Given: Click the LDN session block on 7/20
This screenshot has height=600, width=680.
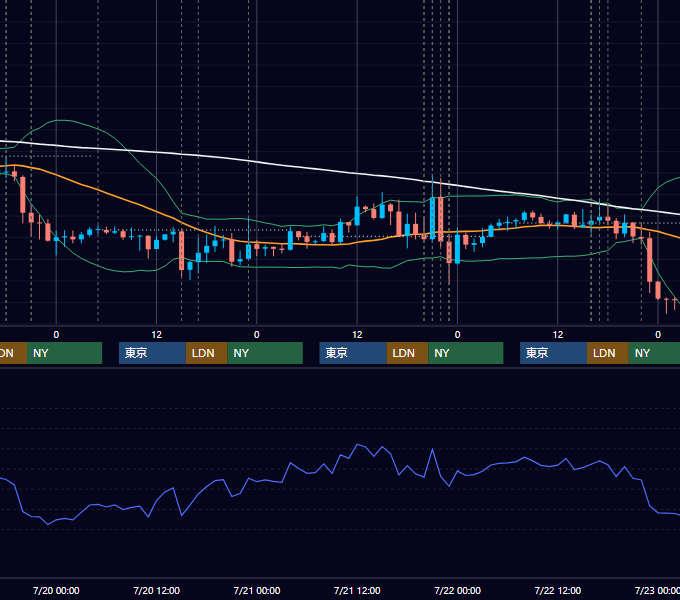Looking at the screenshot, I should click(206, 353).
